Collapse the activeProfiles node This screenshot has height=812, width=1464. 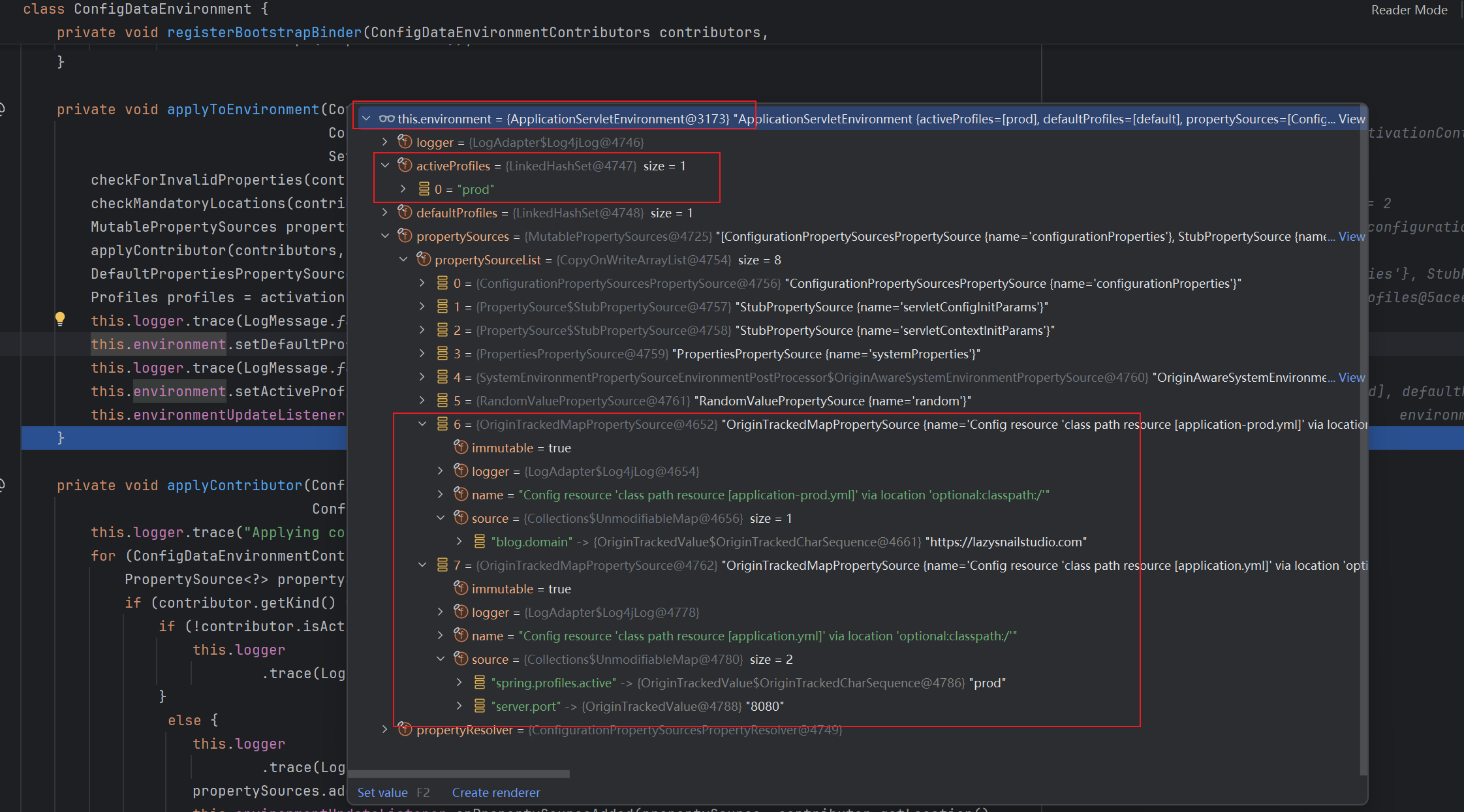pos(384,166)
